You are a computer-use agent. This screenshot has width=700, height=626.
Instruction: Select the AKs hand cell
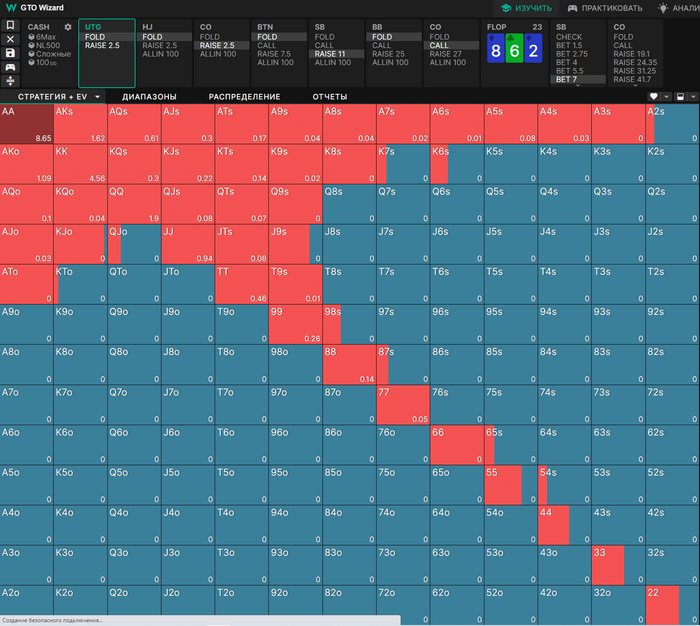coord(80,124)
